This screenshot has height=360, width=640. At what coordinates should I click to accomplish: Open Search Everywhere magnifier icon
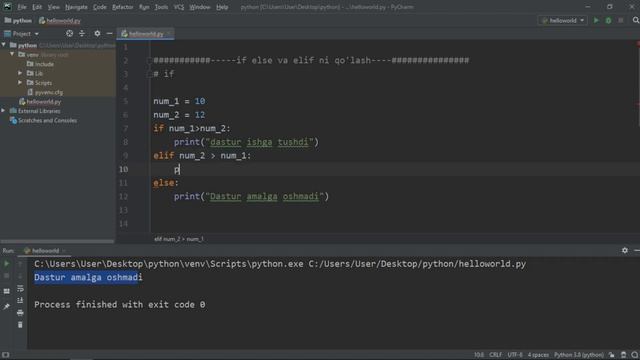[x=636, y=20]
